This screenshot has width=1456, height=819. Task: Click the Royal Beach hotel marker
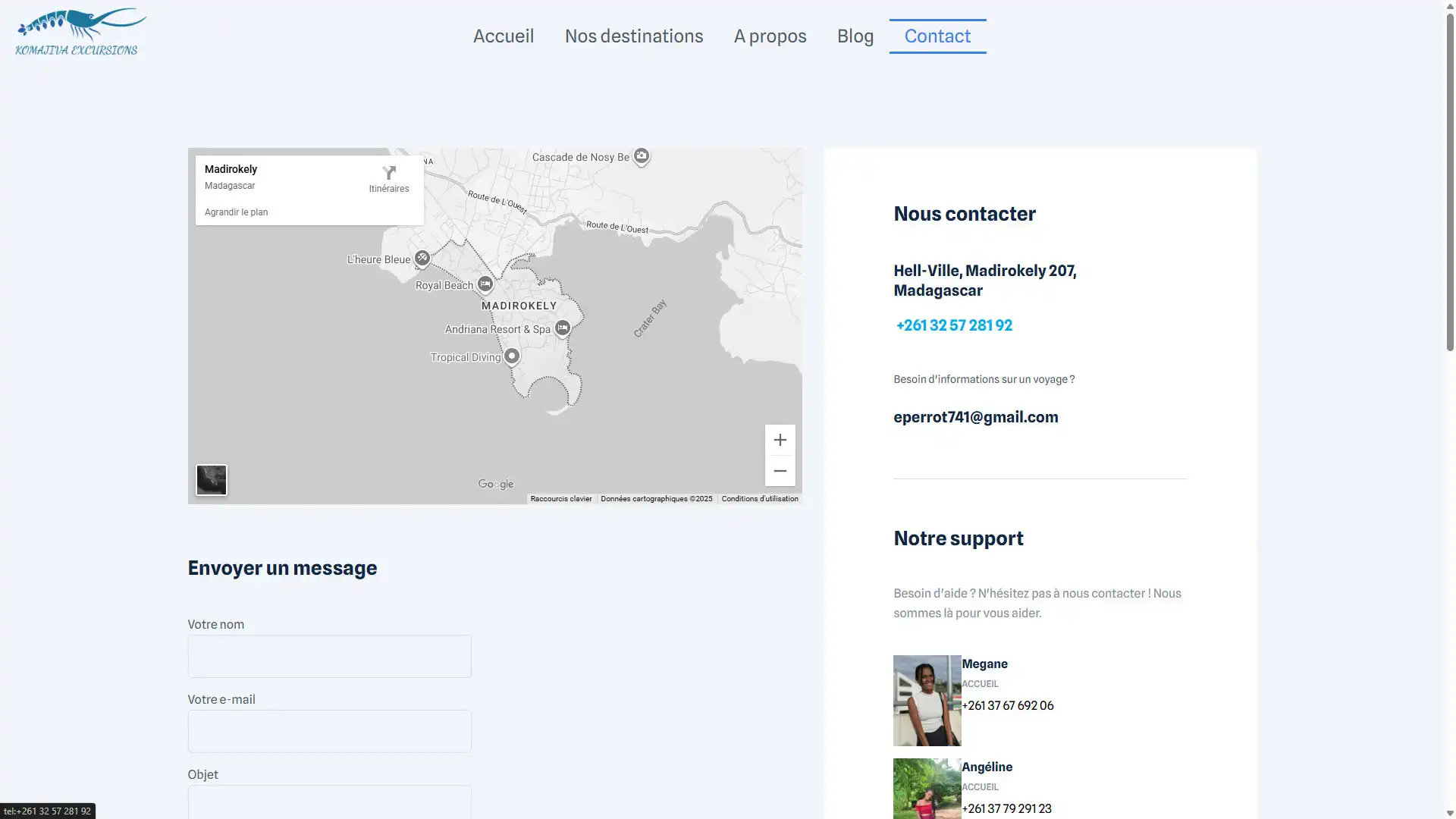[x=485, y=284]
